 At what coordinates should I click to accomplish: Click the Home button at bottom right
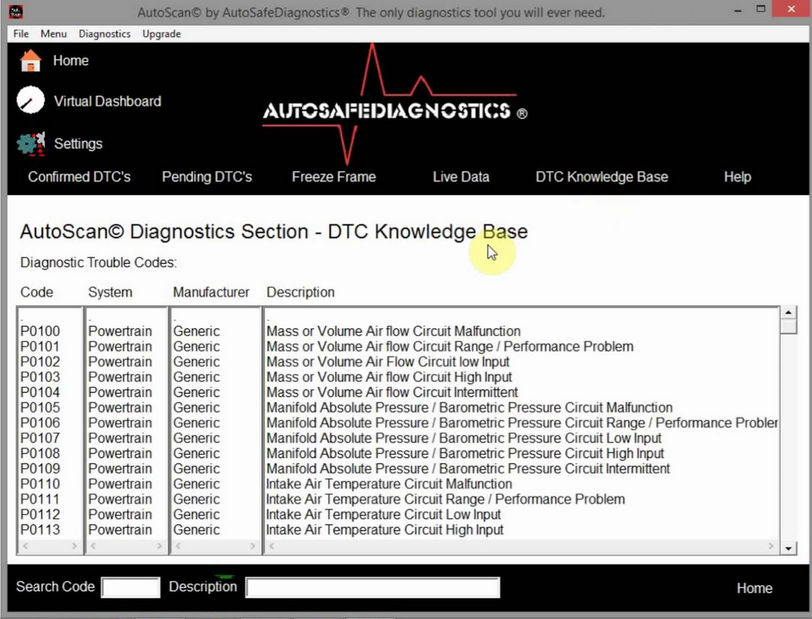(755, 589)
